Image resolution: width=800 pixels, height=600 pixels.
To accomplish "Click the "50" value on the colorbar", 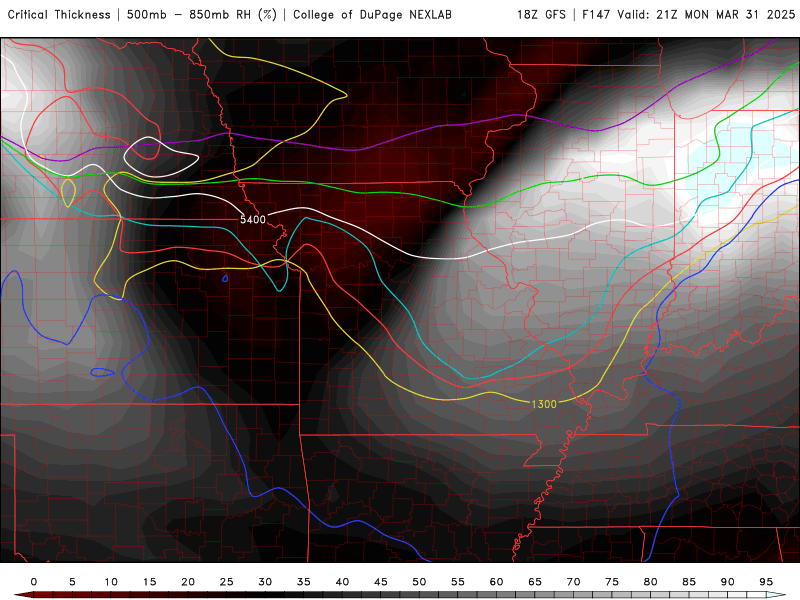I will tap(419, 582).
